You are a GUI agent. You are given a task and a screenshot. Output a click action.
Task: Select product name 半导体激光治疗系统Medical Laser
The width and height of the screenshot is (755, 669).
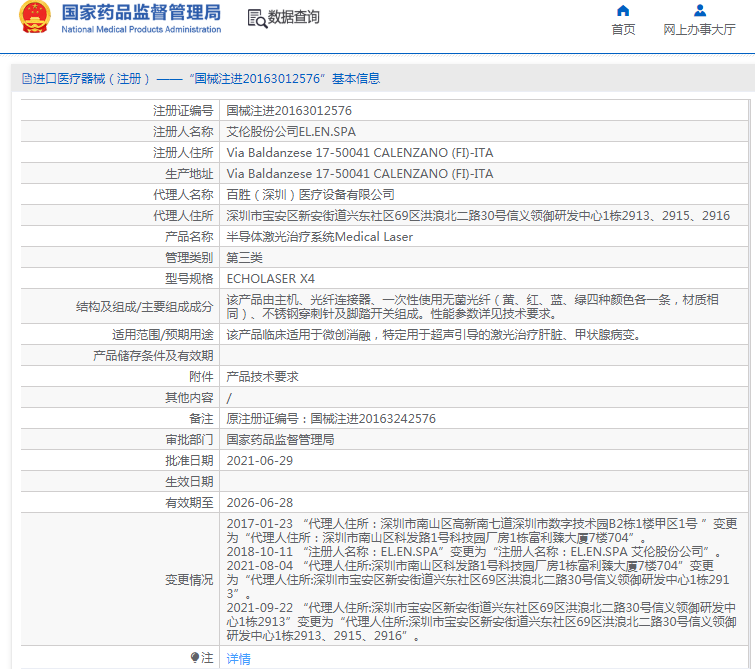tap(320, 236)
